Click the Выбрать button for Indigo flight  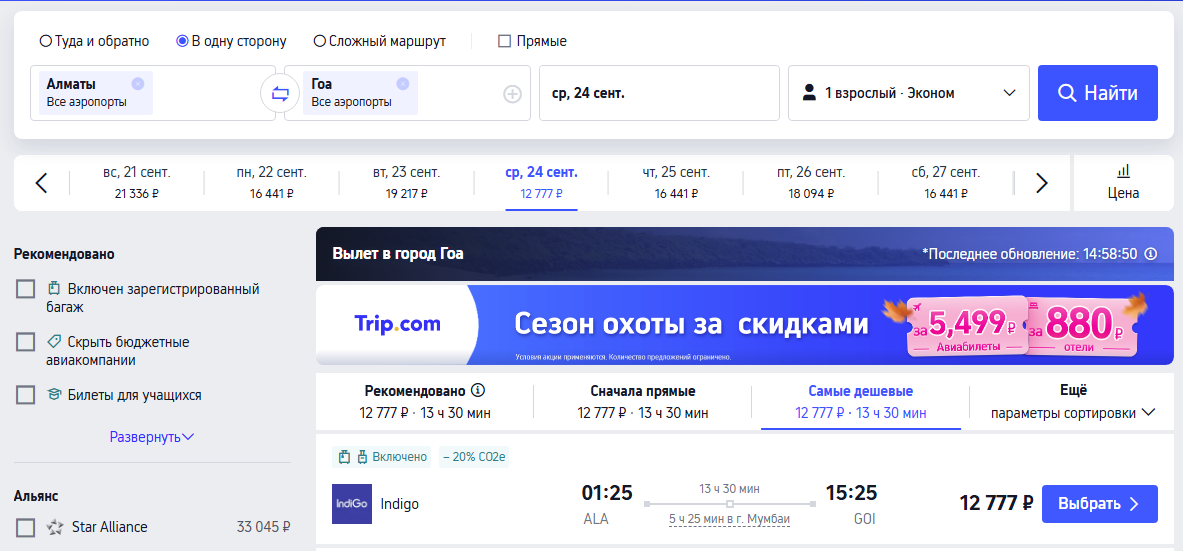pyautogui.click(x=1099, y=504)
